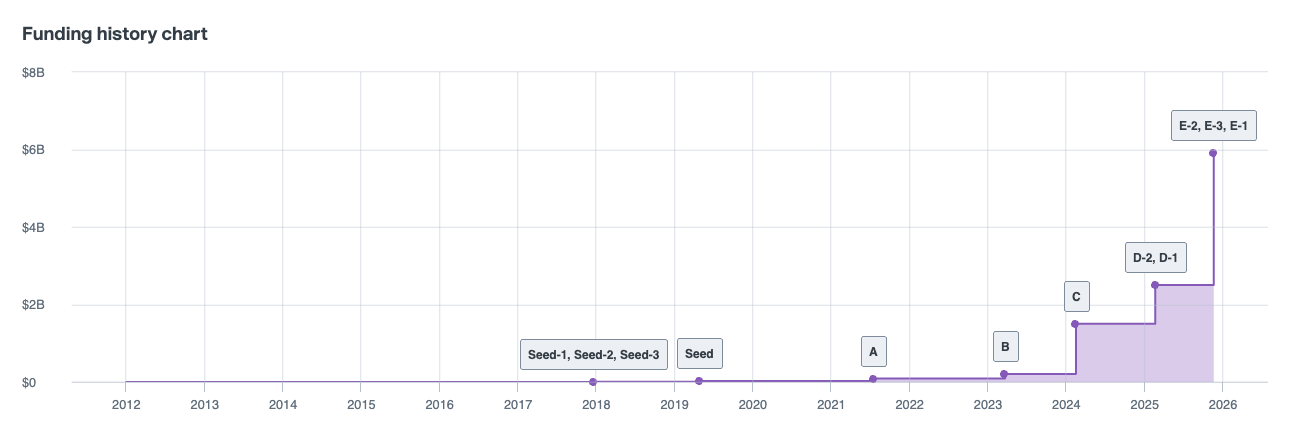The image size is (1289, 433).
Task: Select the D round data point dot
Action: click(x=1155, y=285)
